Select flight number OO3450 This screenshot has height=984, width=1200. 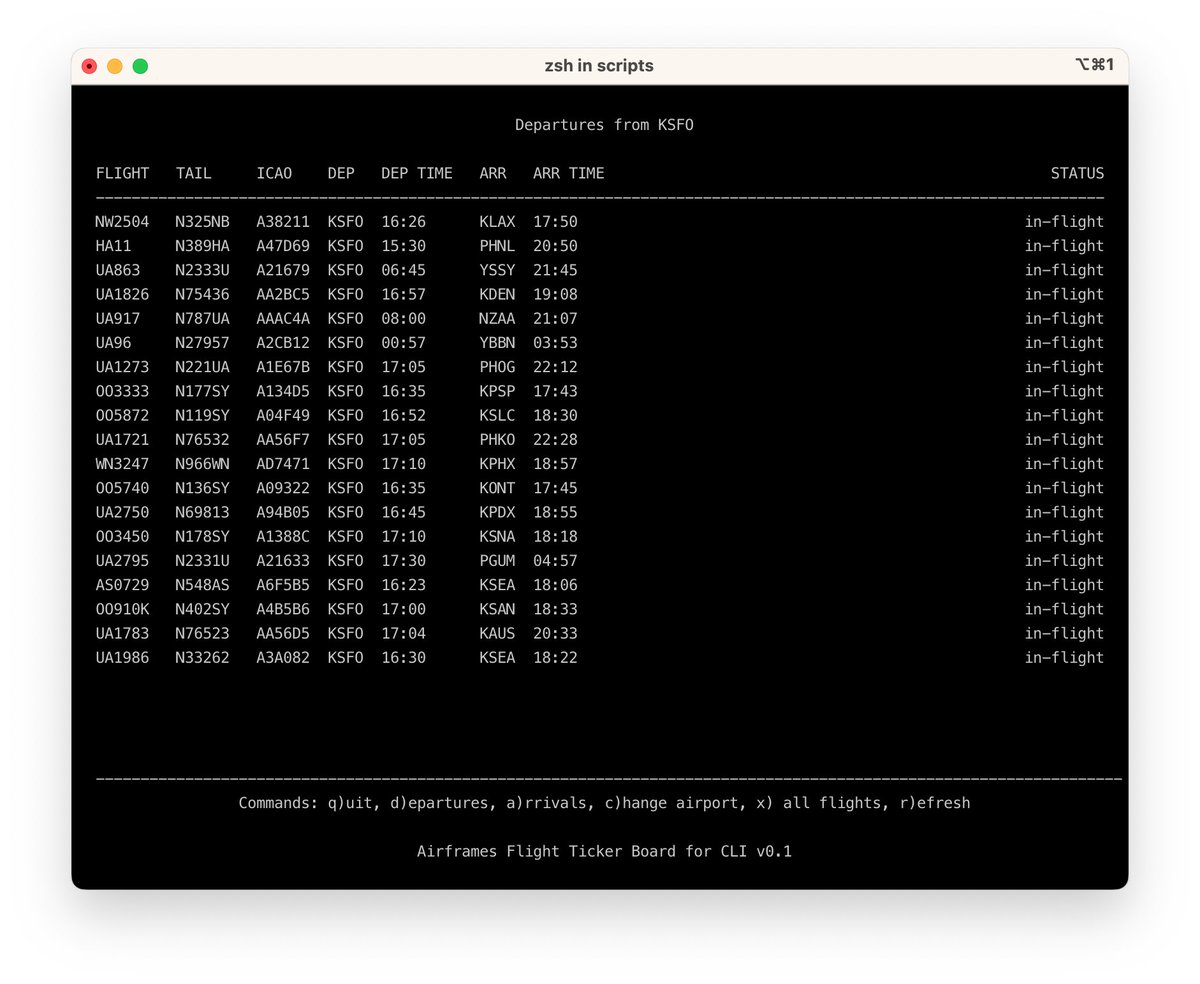pyautogui.click(x=122, y=536)
